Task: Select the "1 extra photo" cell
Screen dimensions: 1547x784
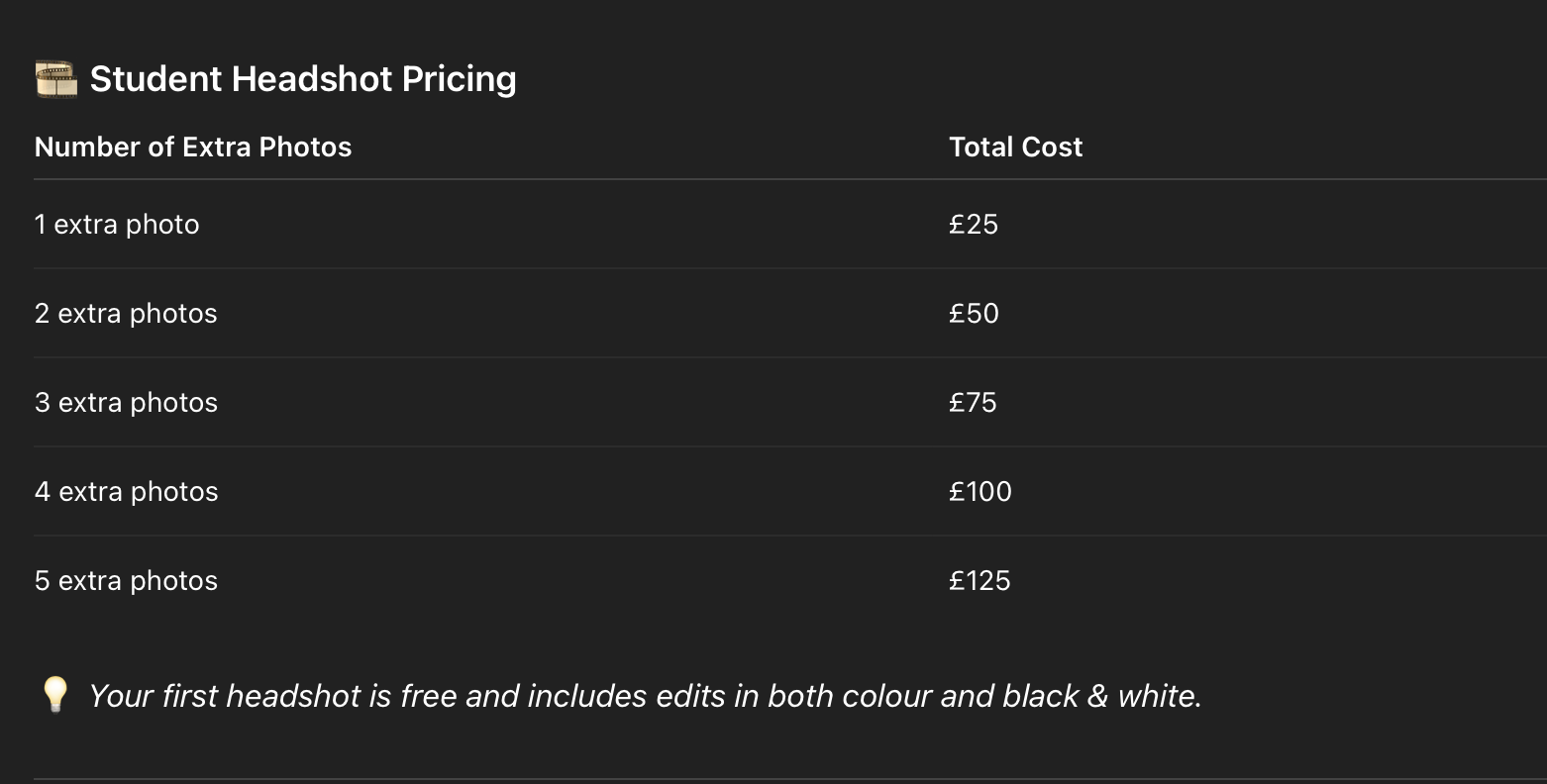Action: click(117, 225)
